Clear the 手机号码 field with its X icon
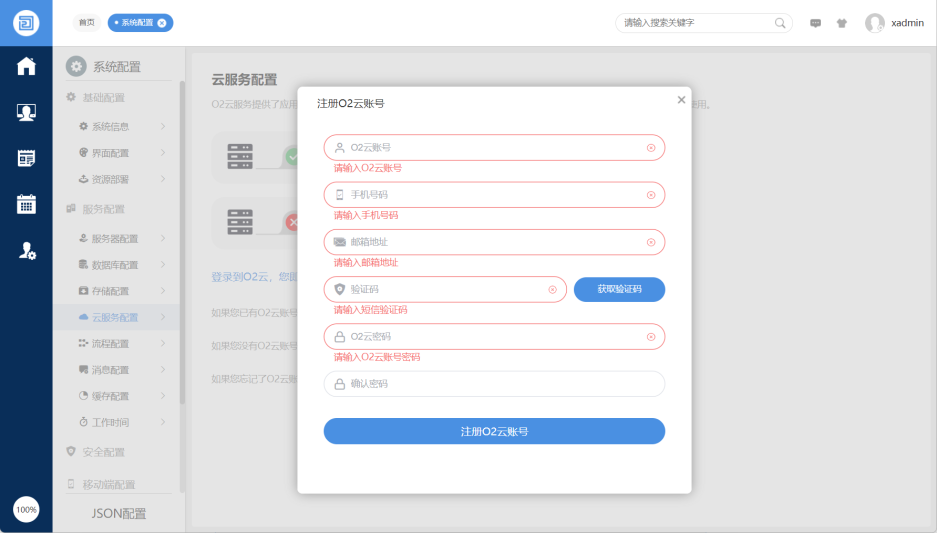This screenshot has height=533, width=937. tap(651, 195)
